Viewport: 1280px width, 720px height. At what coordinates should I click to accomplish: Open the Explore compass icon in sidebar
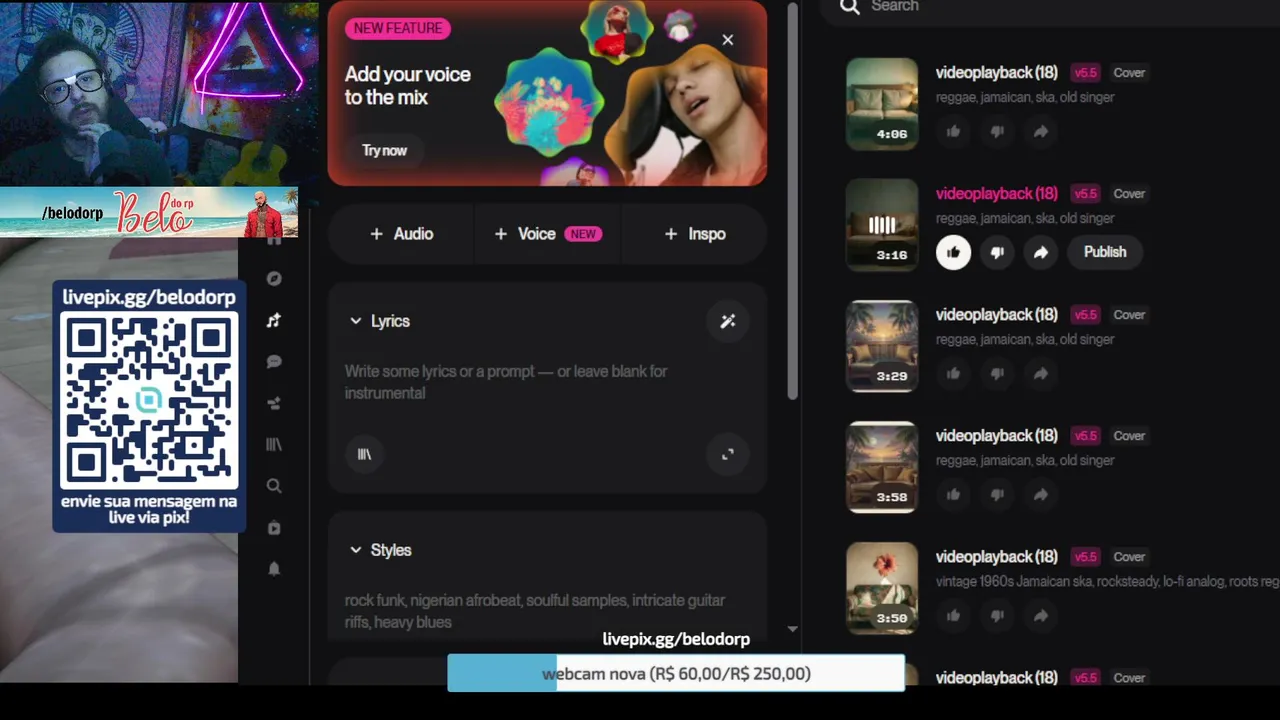point(274,279)
